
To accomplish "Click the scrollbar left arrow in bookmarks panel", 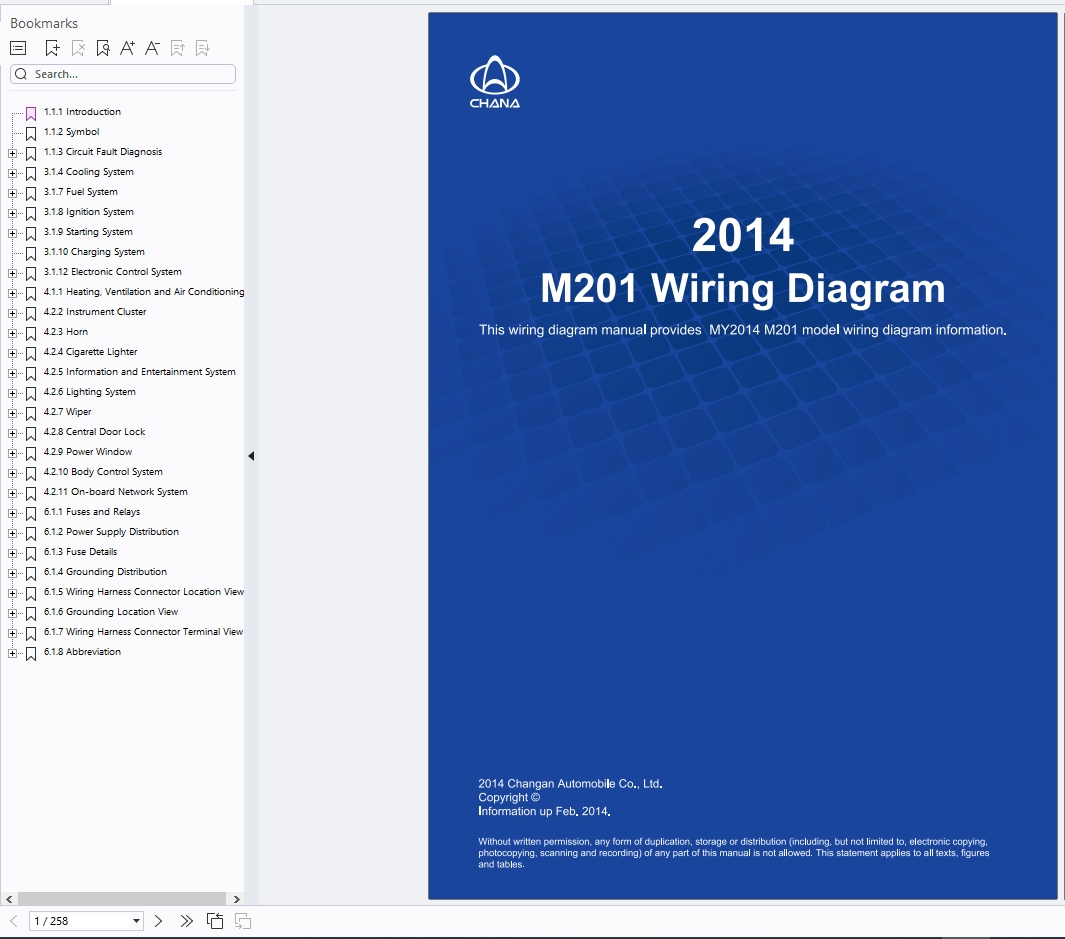I will [x=9, y=899].
